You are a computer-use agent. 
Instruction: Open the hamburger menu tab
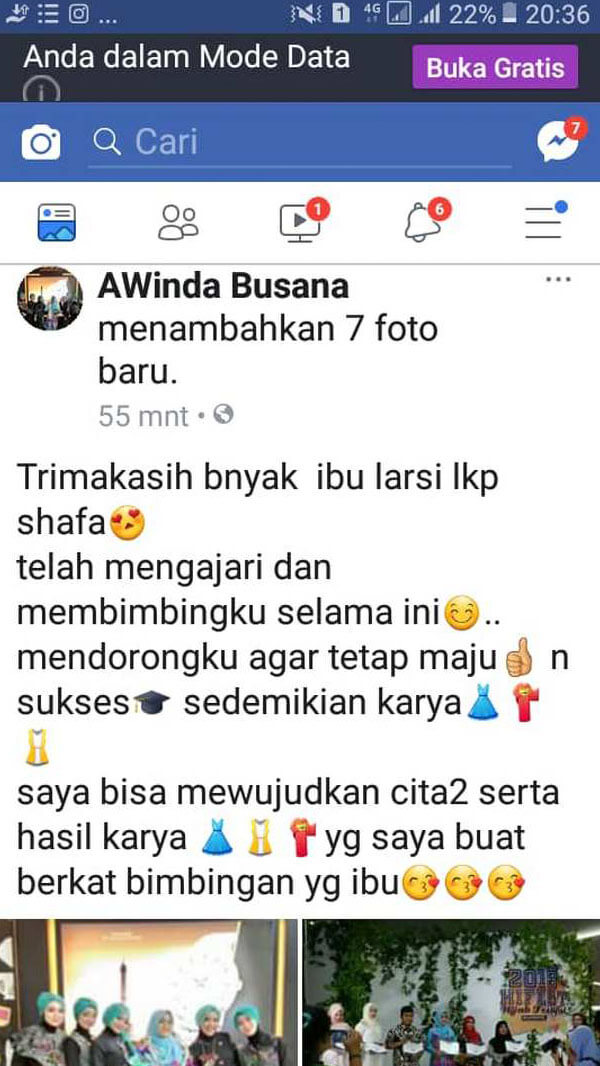pyautogui.click(x=545, y=220)
